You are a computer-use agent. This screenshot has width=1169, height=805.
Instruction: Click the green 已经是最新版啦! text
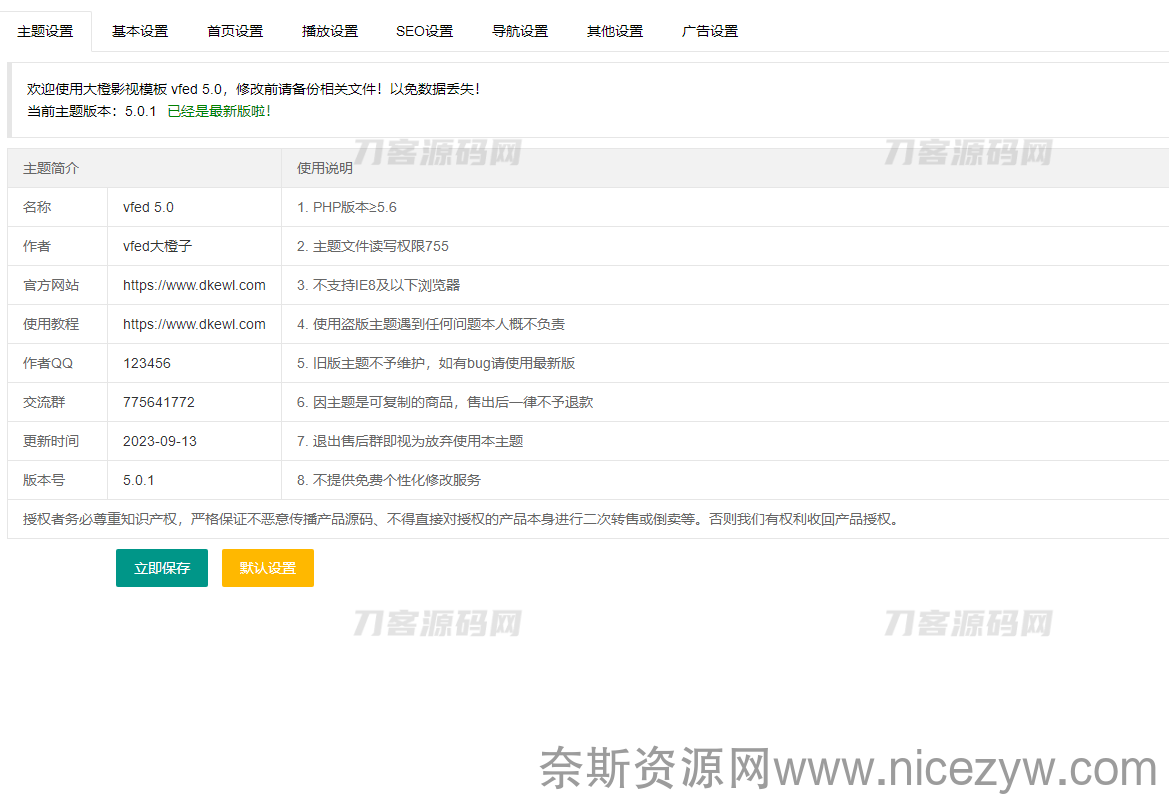click(x=219, y=111)
